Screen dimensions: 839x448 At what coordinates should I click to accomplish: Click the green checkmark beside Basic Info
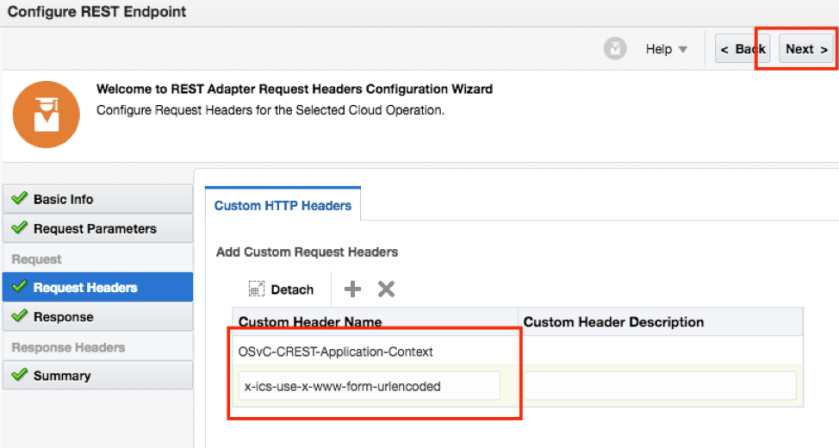tap(19, 199)
